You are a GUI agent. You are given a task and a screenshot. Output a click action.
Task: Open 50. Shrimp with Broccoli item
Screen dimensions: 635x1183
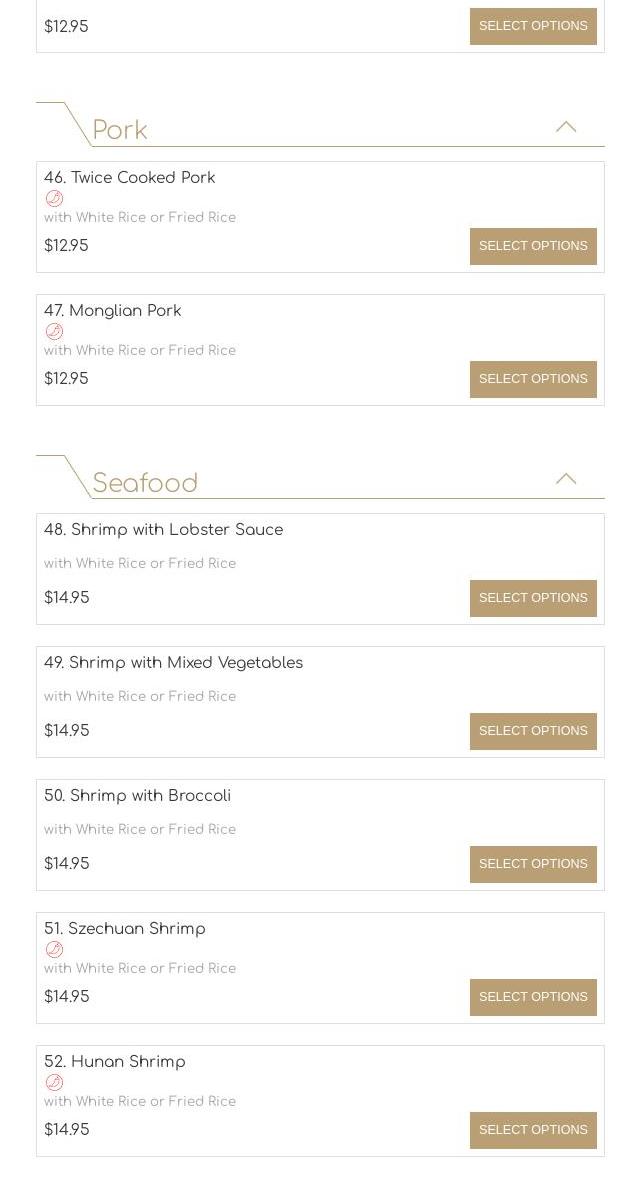138,796
